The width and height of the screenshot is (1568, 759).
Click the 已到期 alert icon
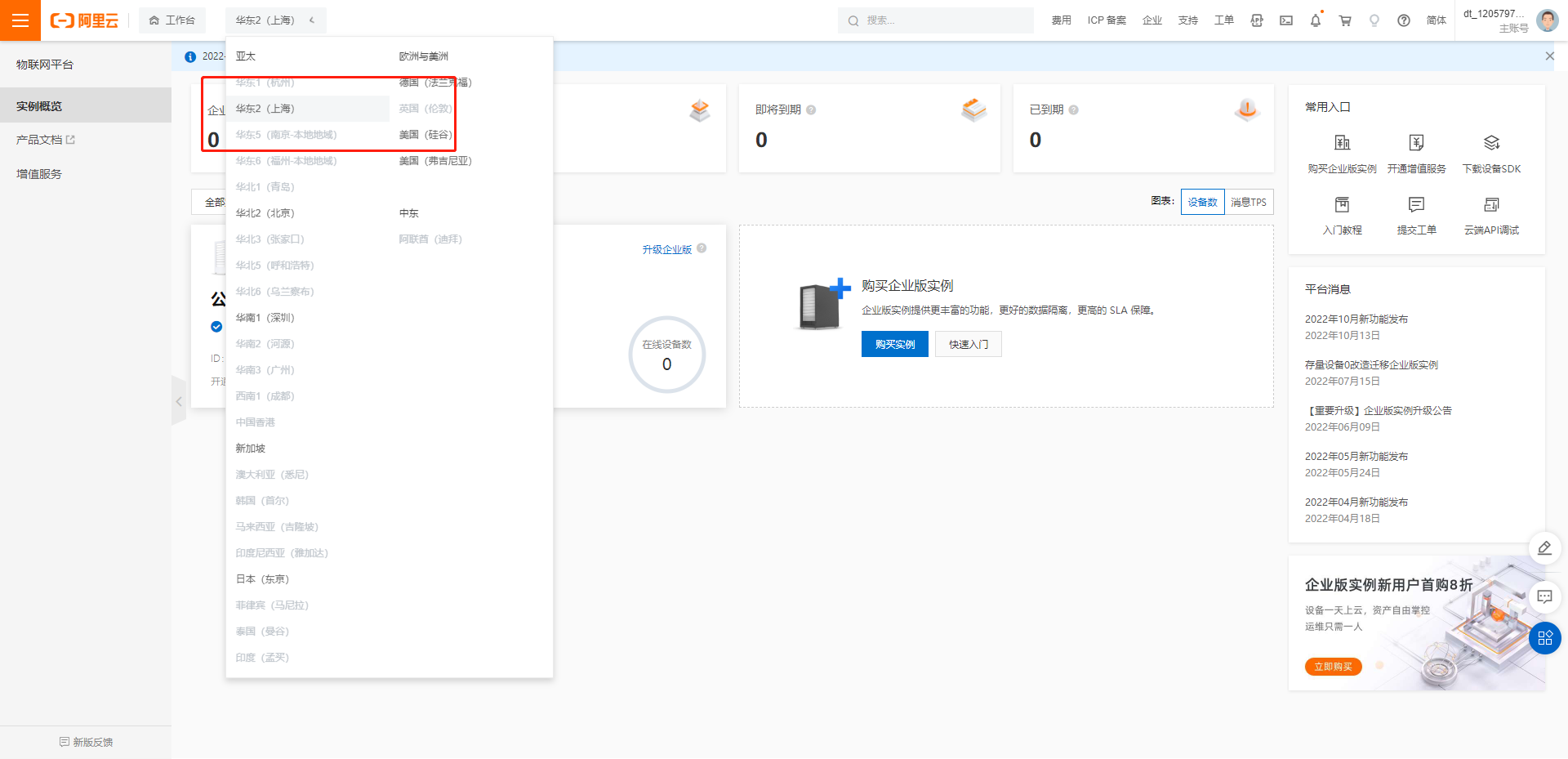coord(1247,109)
